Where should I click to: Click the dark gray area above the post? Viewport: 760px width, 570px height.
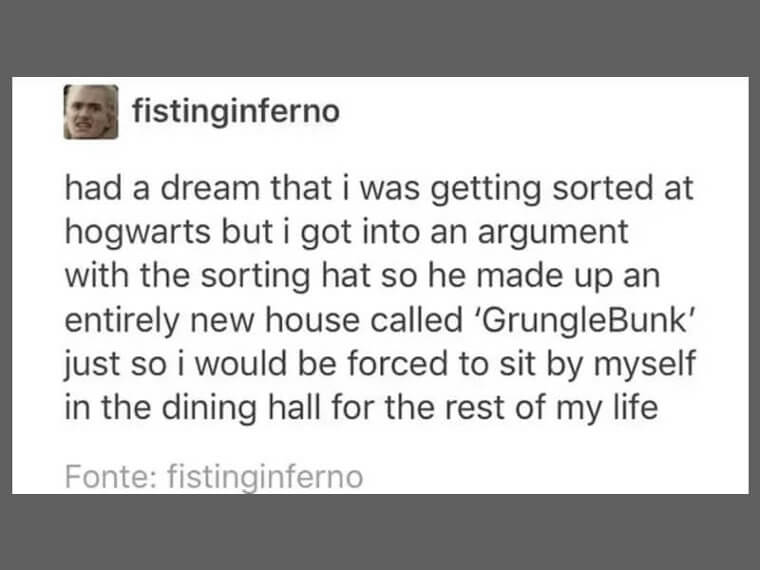(x=380, y=38)
